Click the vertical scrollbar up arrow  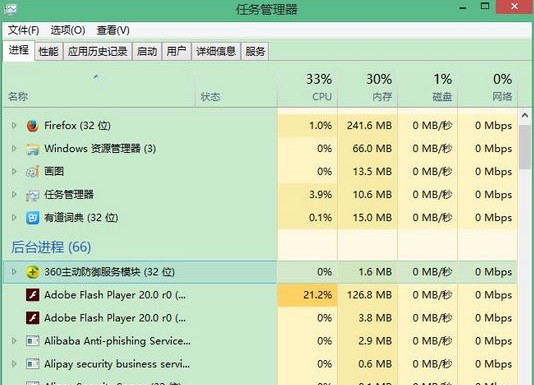(x=525, y=116)
